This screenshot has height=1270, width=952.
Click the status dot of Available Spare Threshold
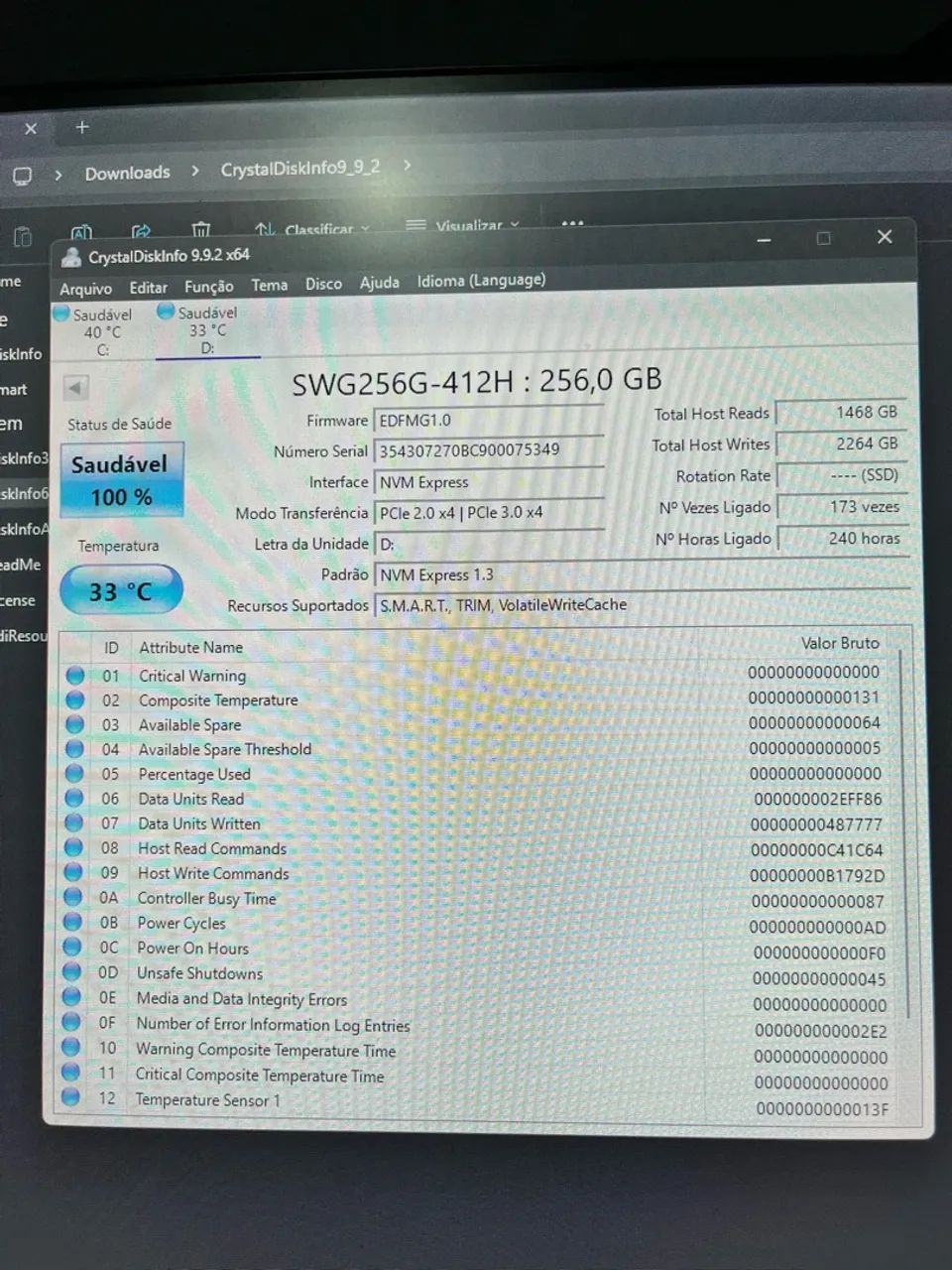[75, 750]
